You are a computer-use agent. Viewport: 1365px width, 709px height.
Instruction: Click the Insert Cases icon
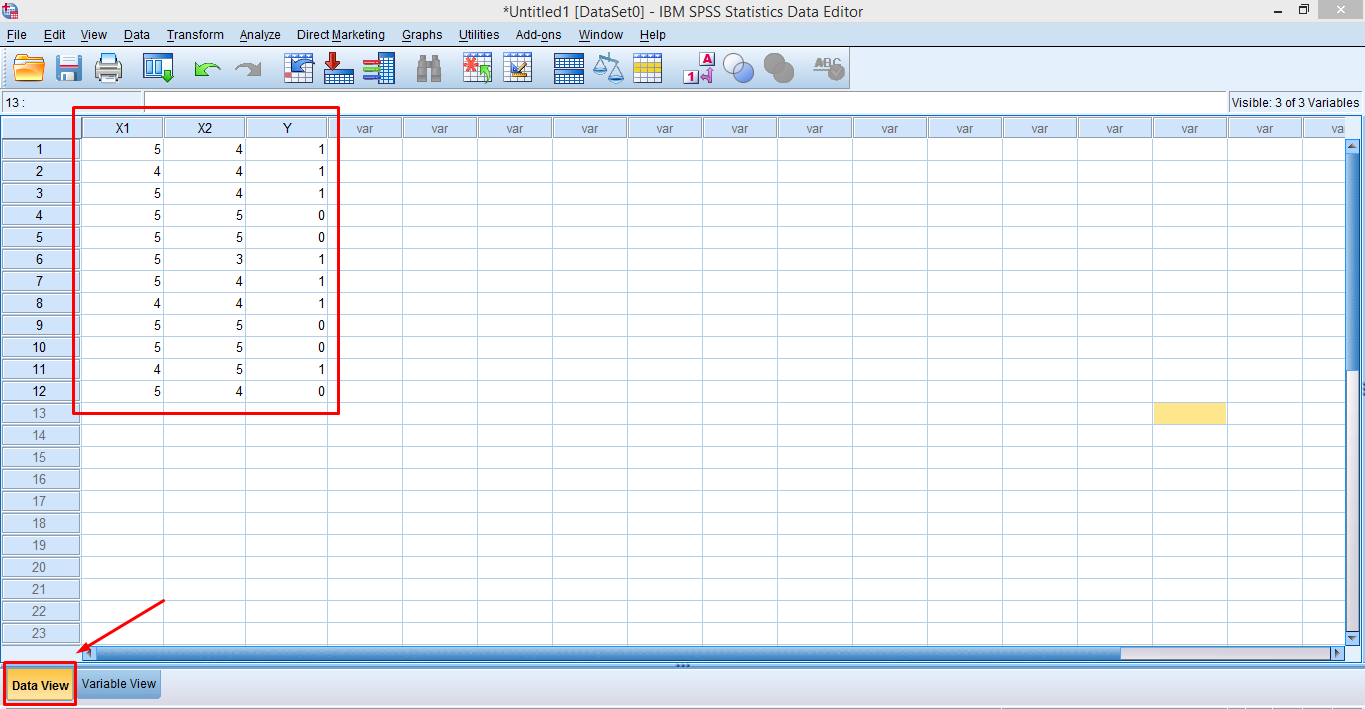pyautogui.click(x=477, y=68)
